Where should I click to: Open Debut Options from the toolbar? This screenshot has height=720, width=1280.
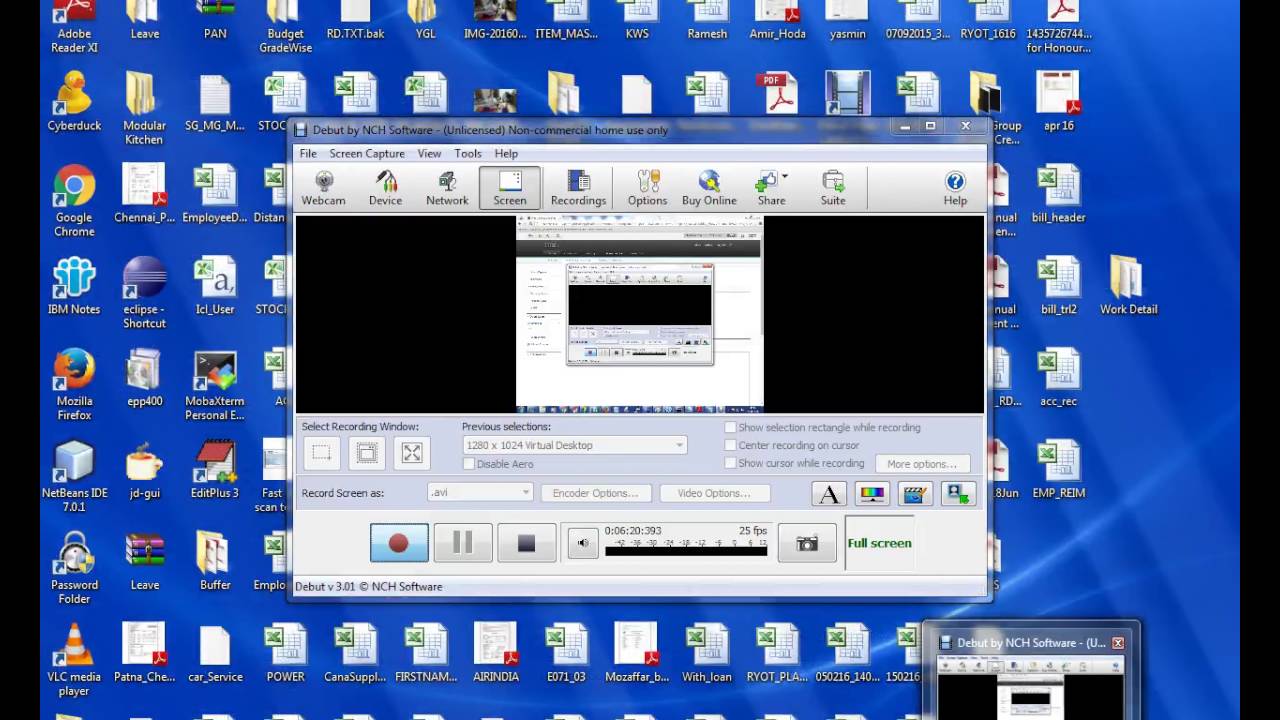pos(647,188)
